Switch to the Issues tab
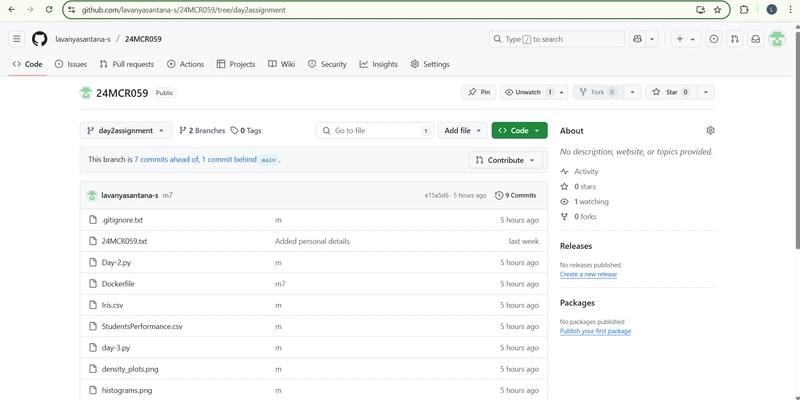This screenshot has width=800, height=400. (71, 64)
